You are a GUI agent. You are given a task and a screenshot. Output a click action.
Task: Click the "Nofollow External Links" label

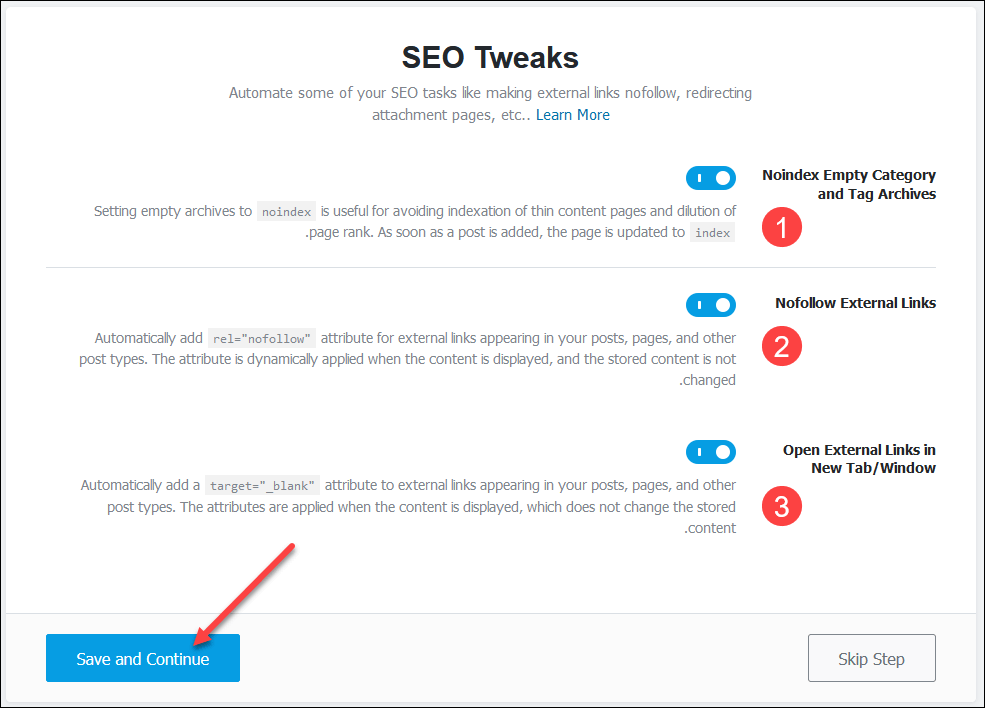pos(855,303)
